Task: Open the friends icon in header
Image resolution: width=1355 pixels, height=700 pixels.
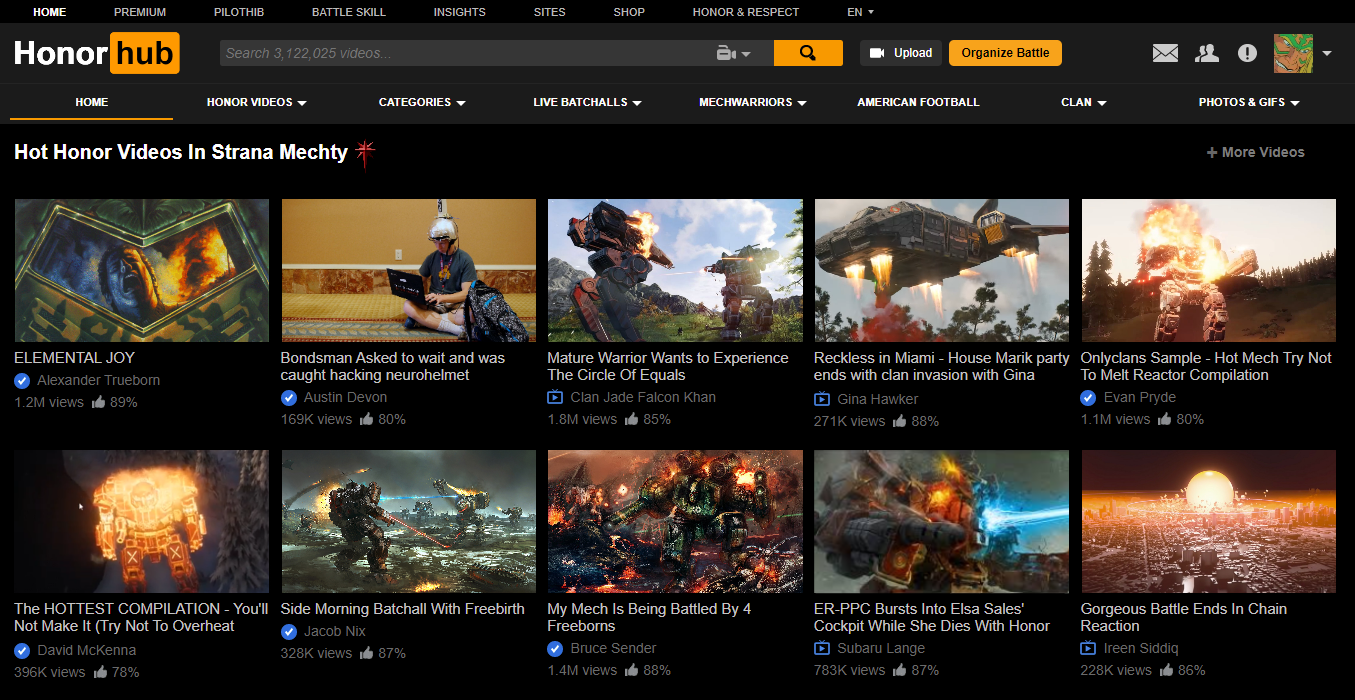Action: point(1207,53)
